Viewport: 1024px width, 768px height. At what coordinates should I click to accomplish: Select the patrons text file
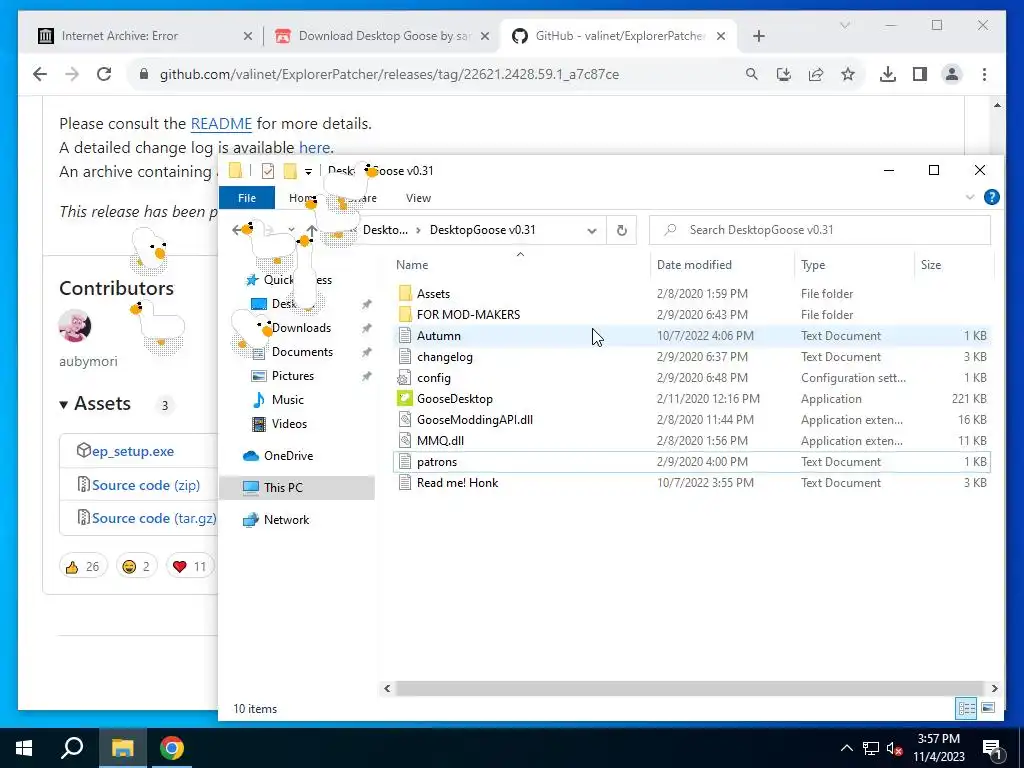click(x=437, y=462)
